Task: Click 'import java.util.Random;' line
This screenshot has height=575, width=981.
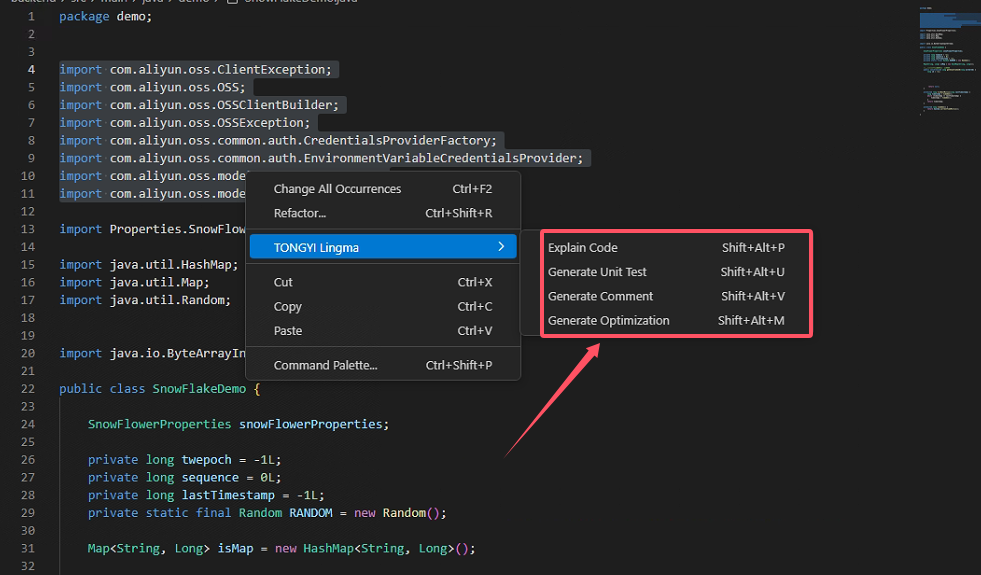Action: pyautogui.click(x=145, y=300)
